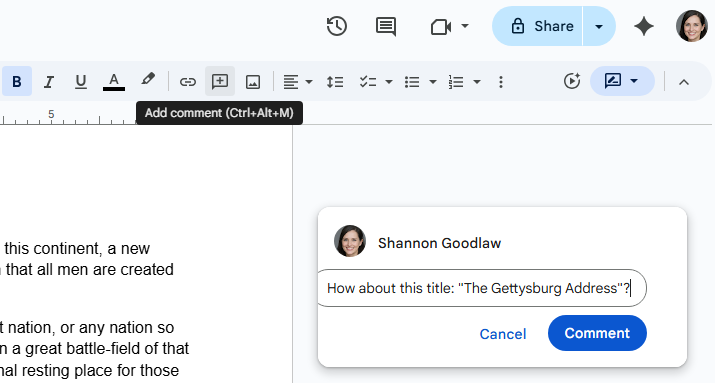Image resolution: width=715 pixels, height=383 pixels.
Task: Cancel the comment
Action: pyautogui.click(x=503, y=334)
